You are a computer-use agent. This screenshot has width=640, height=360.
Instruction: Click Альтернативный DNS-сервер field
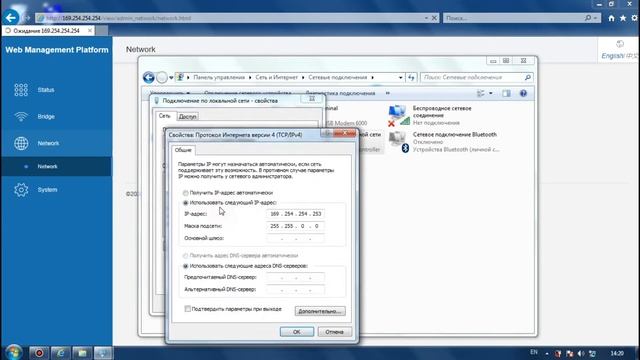pyautogui.click(x=295, y=290)
